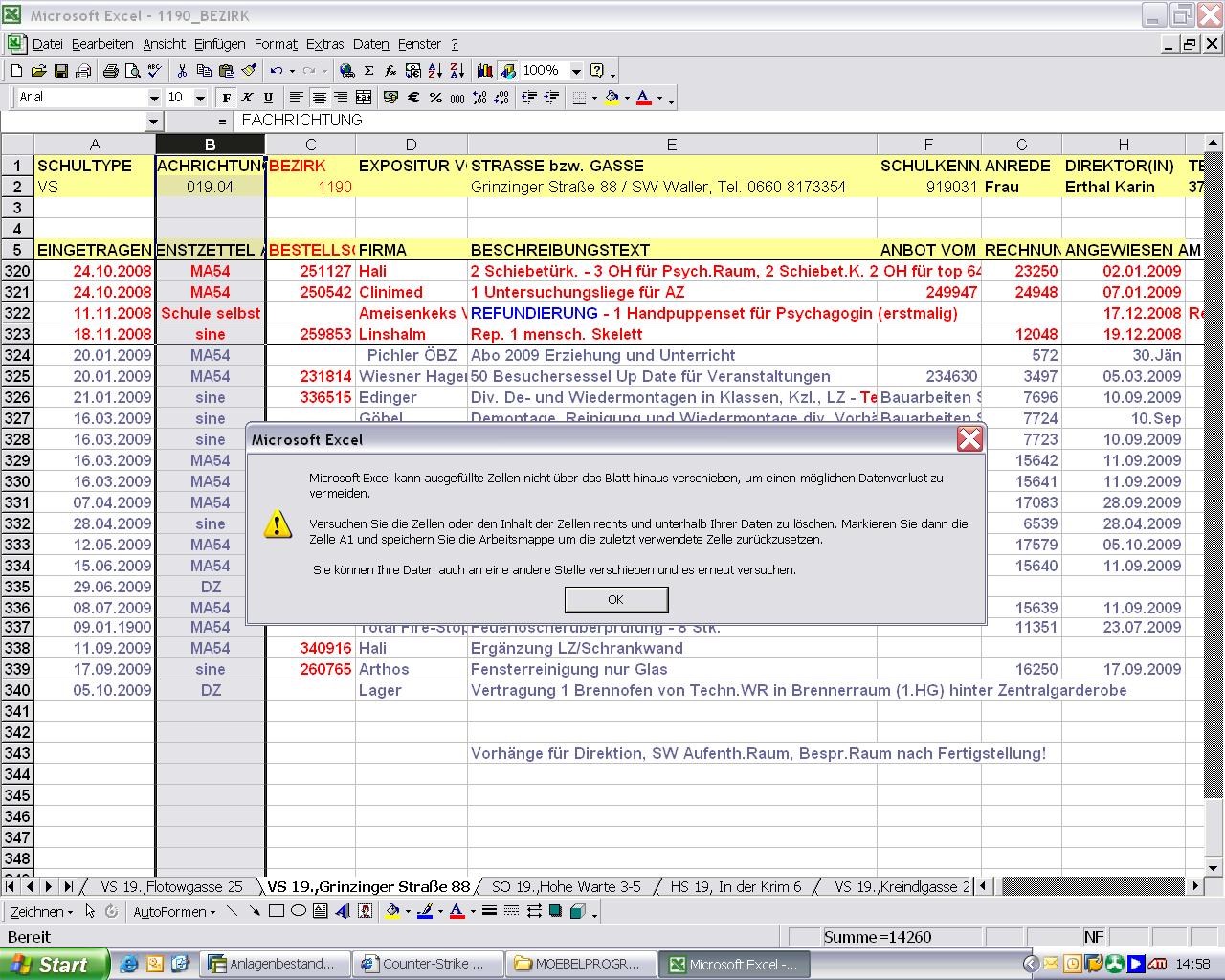The height and width of the screenshot is (980, 1225).
Task: Expand the zoom percentage dropdown
Action: [576, 71]
